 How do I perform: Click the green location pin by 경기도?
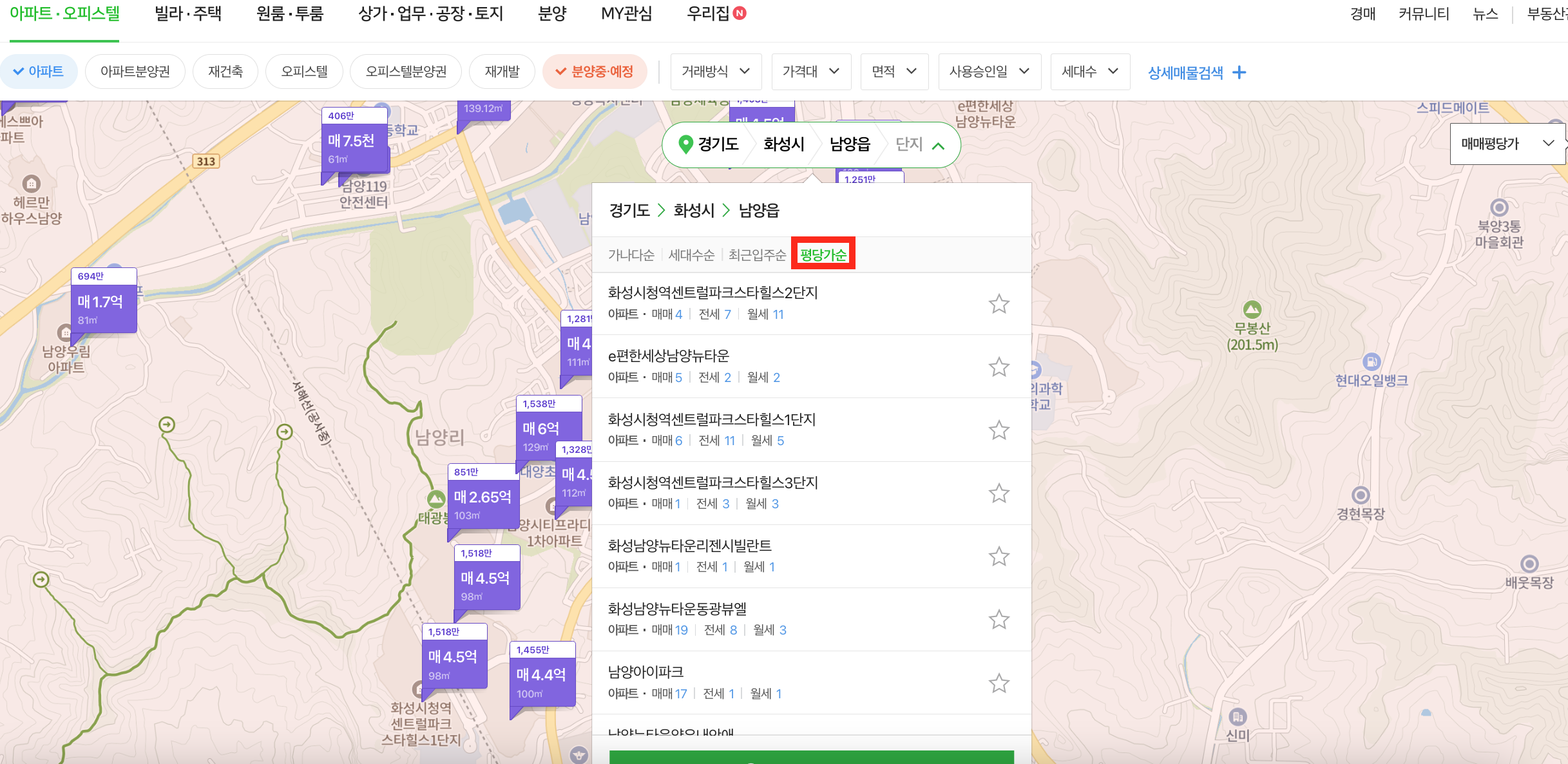[x=686, y=144]
